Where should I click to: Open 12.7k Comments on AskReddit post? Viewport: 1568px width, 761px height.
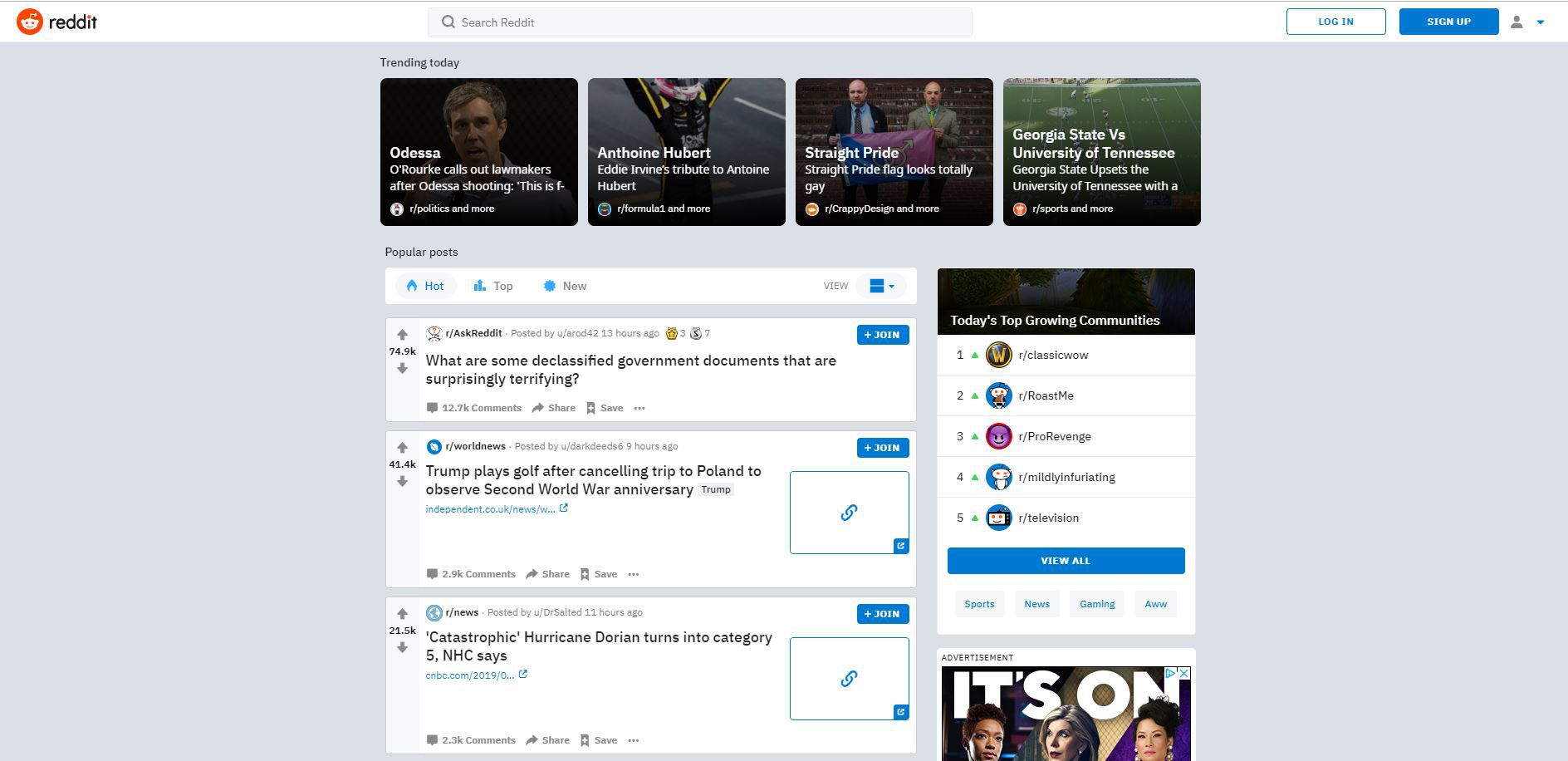pos(474,408)
